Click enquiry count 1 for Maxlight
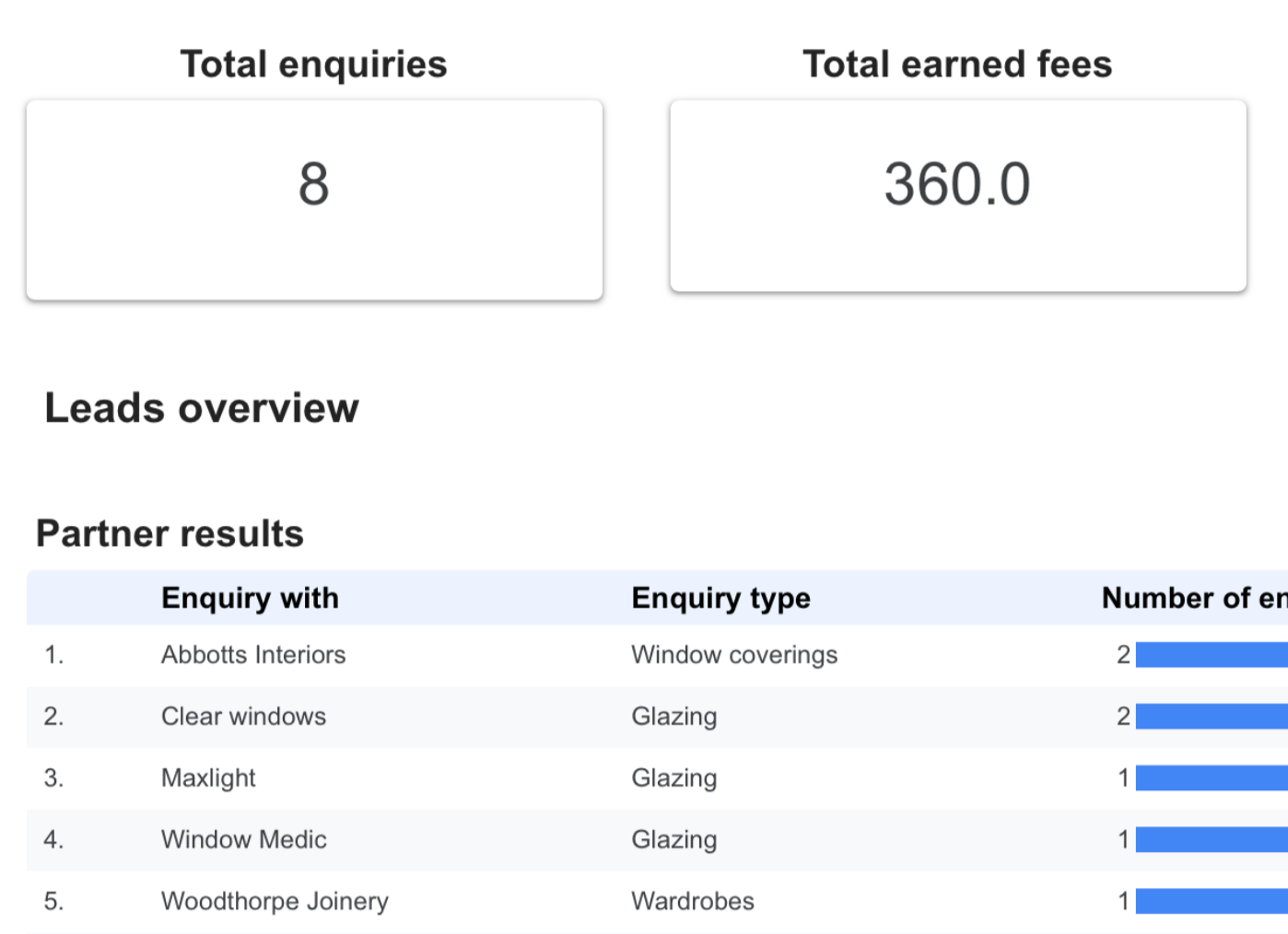This screenshot has width=1288, height=934. [x=1123, y=778]
